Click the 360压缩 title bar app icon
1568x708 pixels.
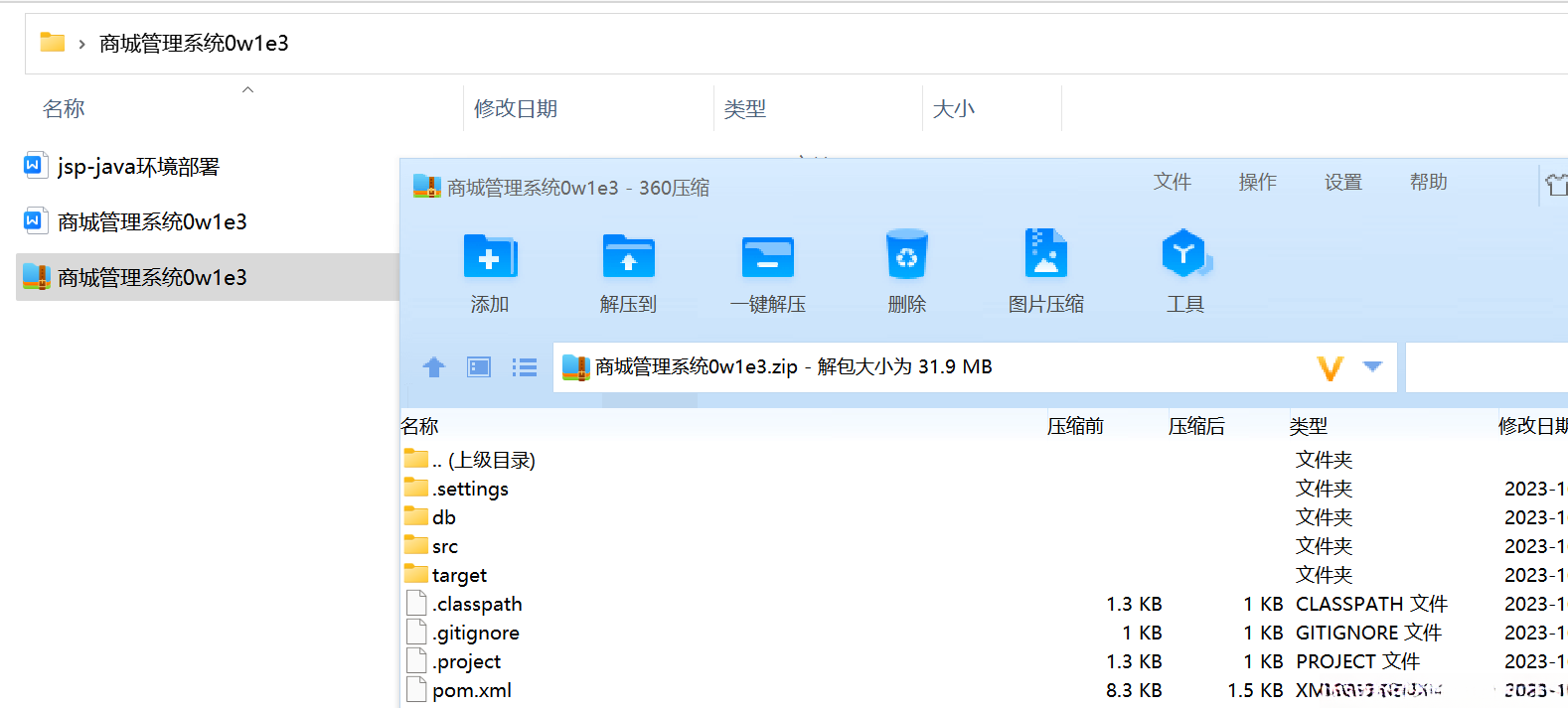point(427,187)
